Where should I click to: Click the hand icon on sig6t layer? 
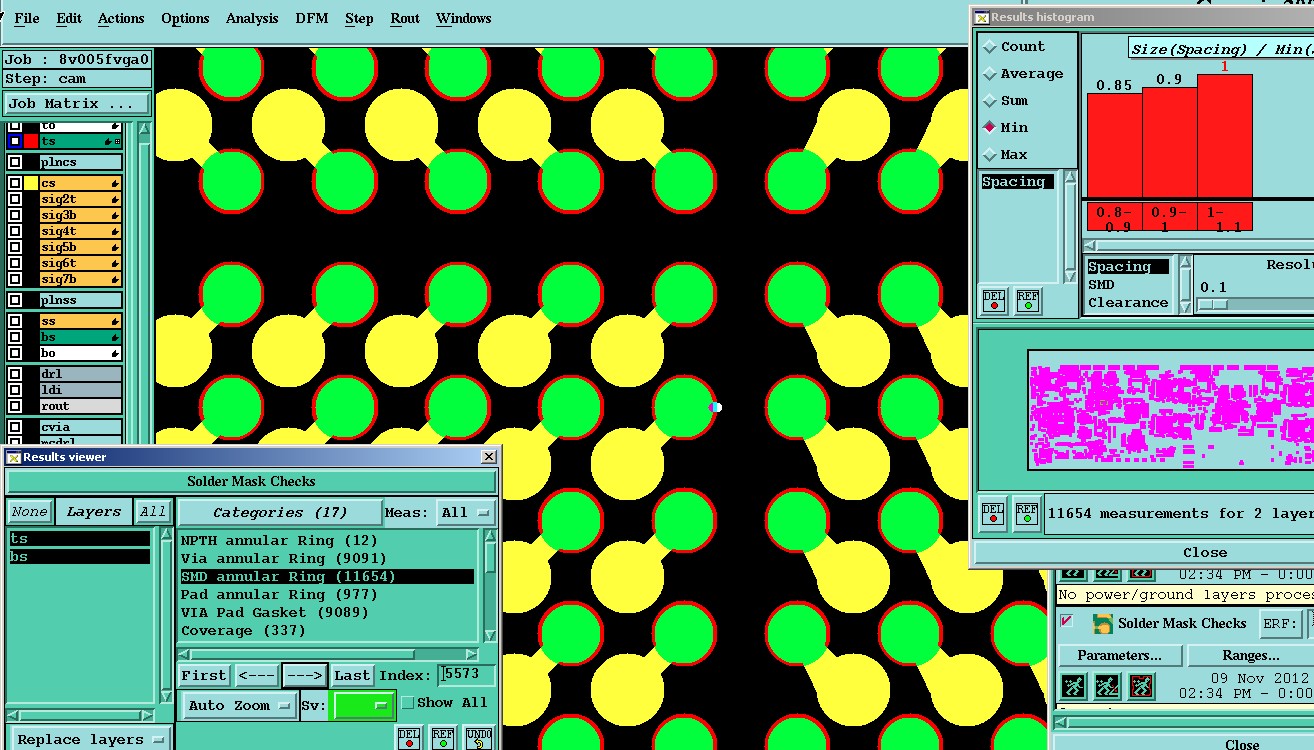click(115, 264)
